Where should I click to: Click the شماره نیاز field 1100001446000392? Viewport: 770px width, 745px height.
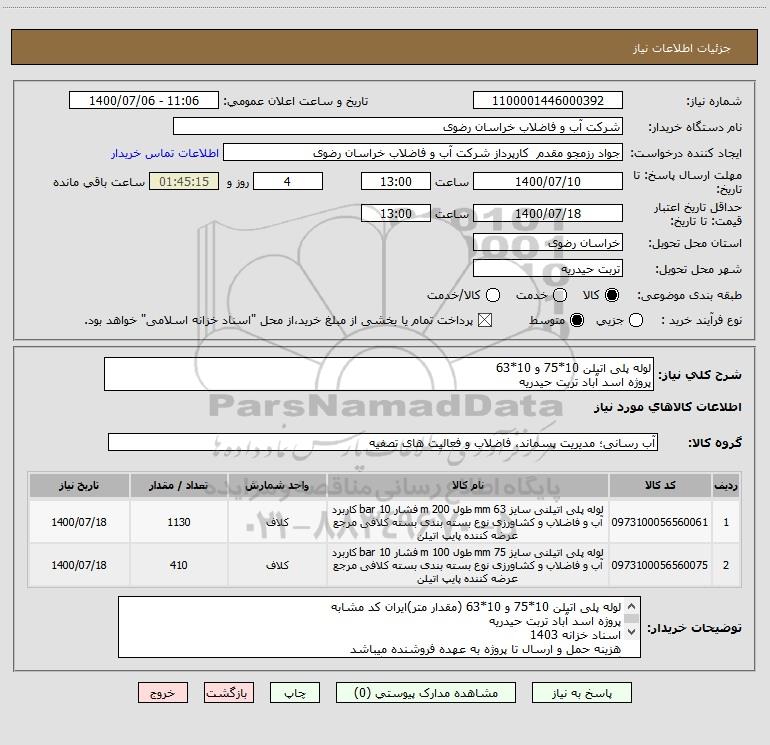(548, 100)
